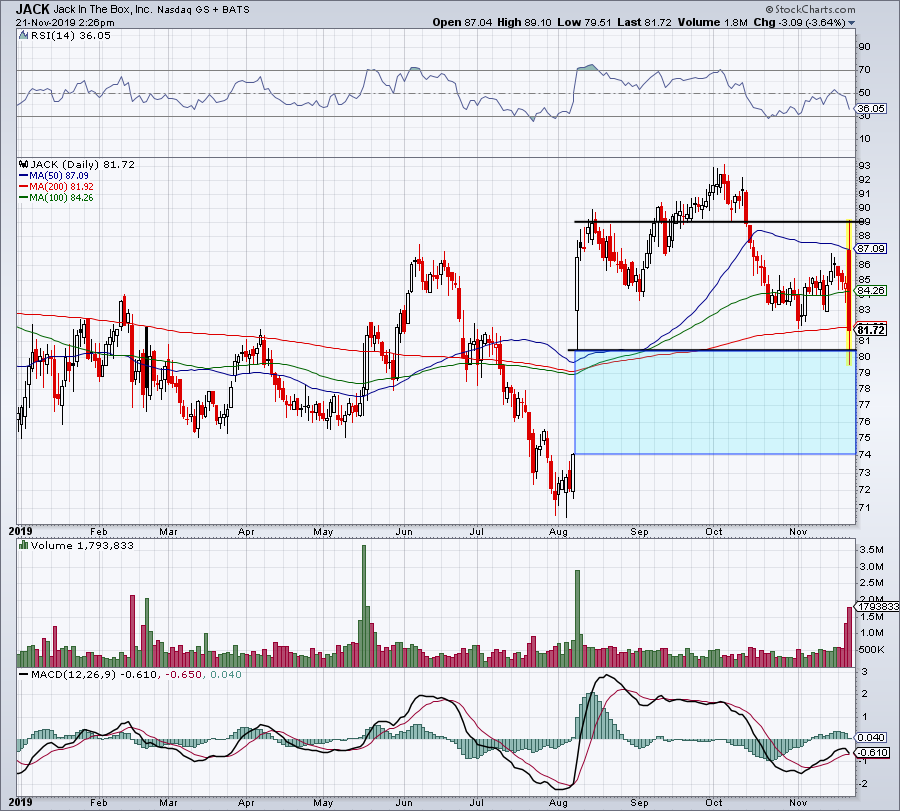900x811 pixels.
Task: Click the green 0.040 histogram value in the MACD legend
Action: pos(226,674)
